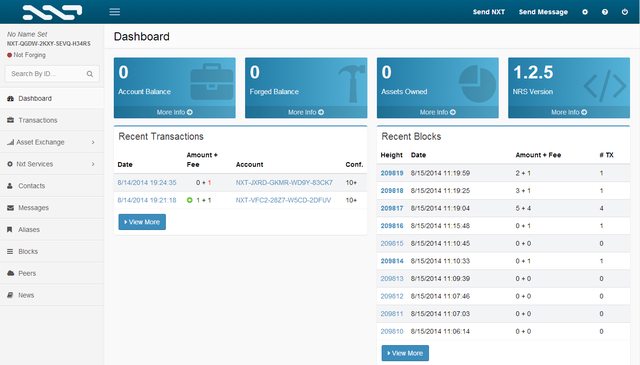Image resolution: width=640 pixels, height=365 pixels.
Task: Open block height 209819
Action: click(x=392, y=173)
